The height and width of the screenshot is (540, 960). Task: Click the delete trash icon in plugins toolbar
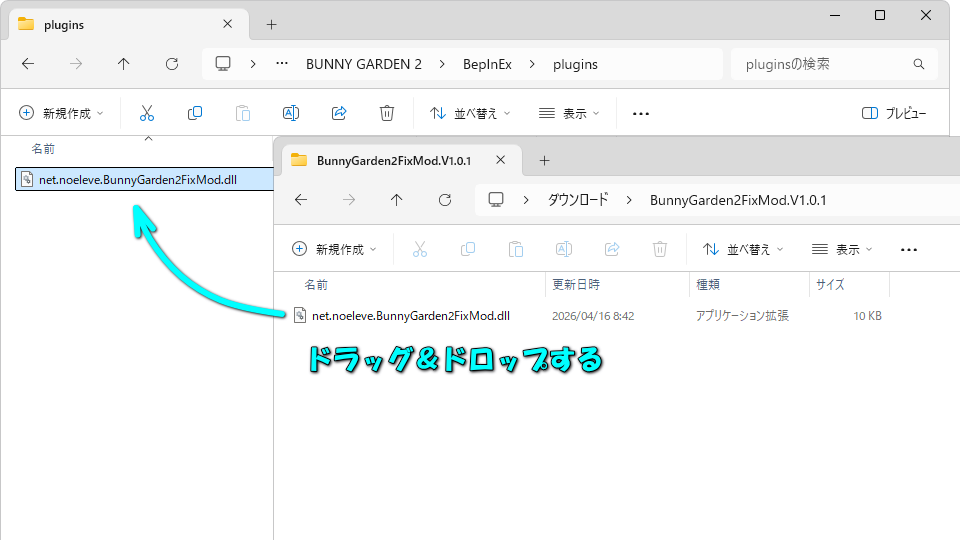point(387,114)
